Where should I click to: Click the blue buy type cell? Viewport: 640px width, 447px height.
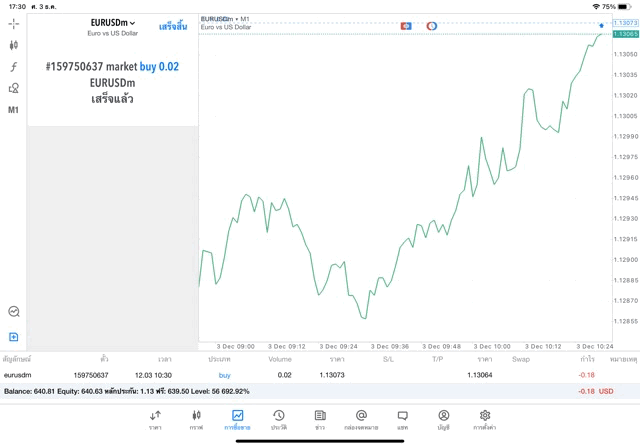pos(224,375)
